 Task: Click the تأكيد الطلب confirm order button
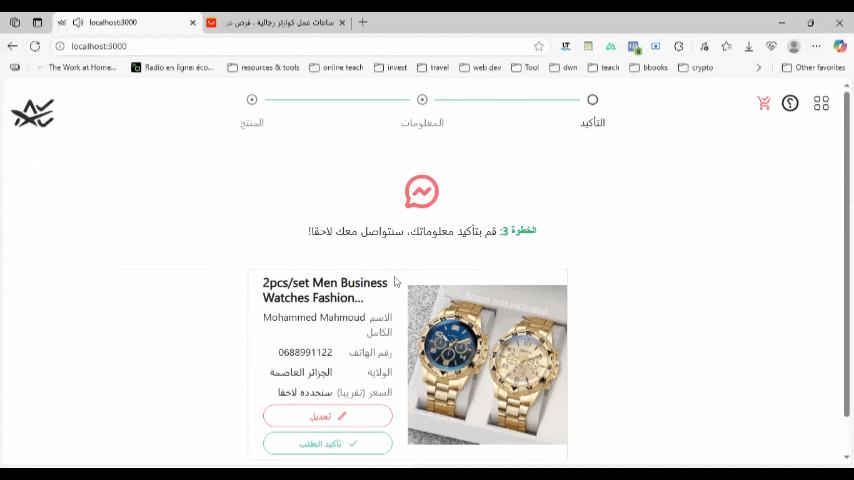point(327,443)
